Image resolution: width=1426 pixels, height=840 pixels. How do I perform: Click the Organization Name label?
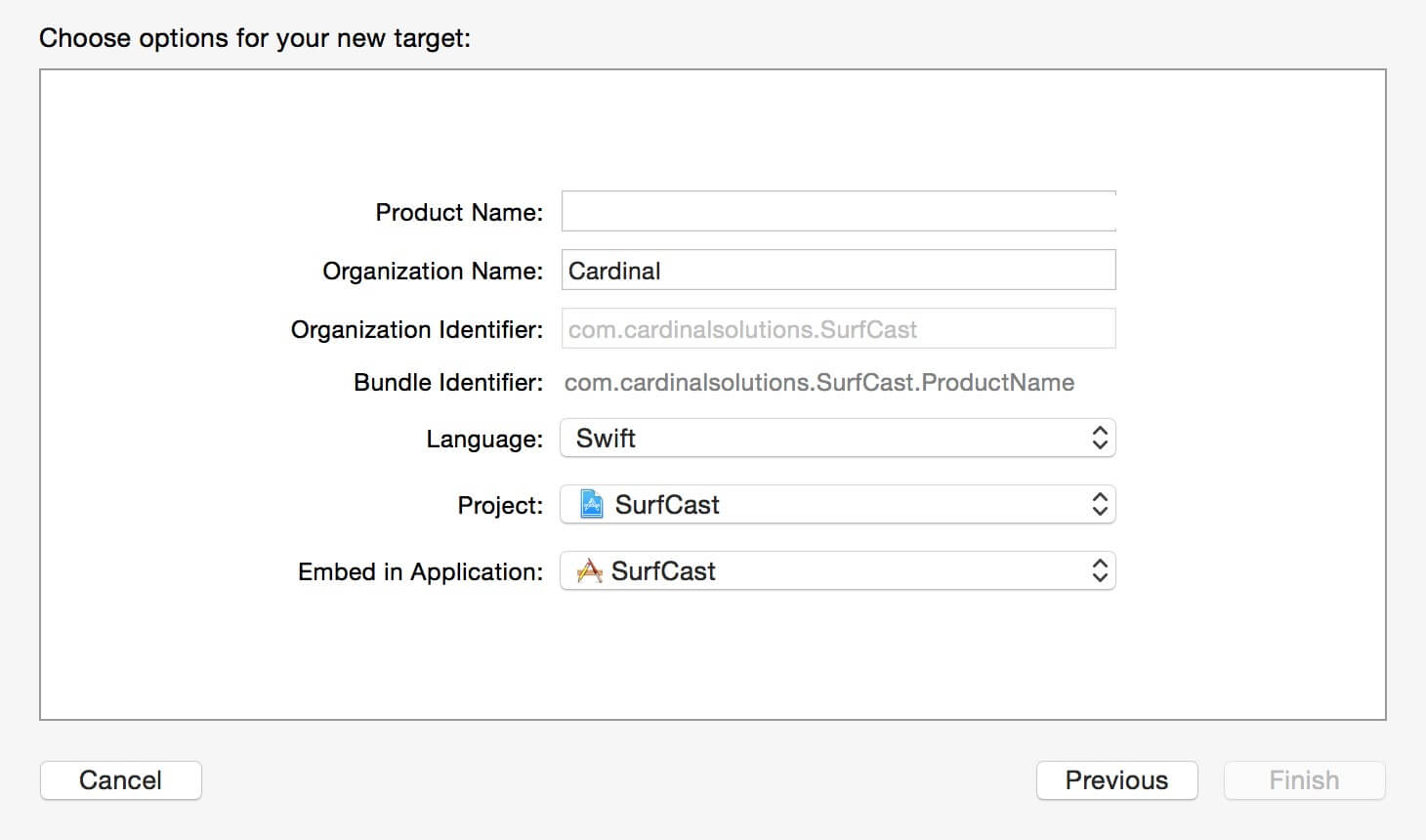tap(433, 272)
